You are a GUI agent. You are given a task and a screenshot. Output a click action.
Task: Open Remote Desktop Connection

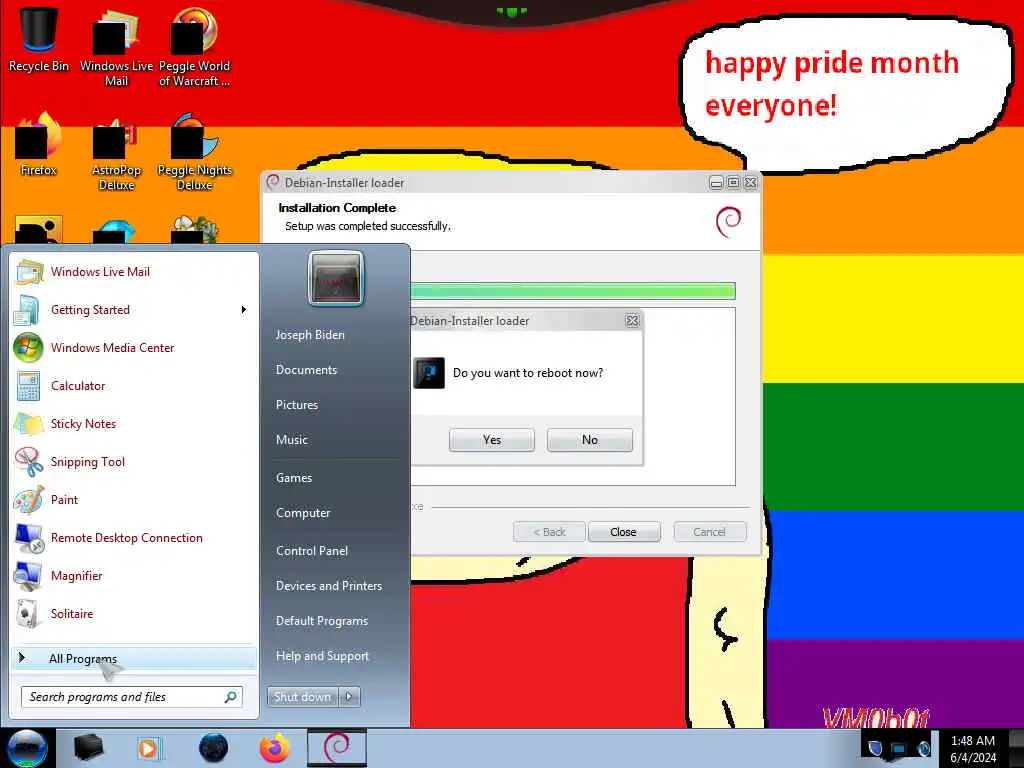pos(134,537)
